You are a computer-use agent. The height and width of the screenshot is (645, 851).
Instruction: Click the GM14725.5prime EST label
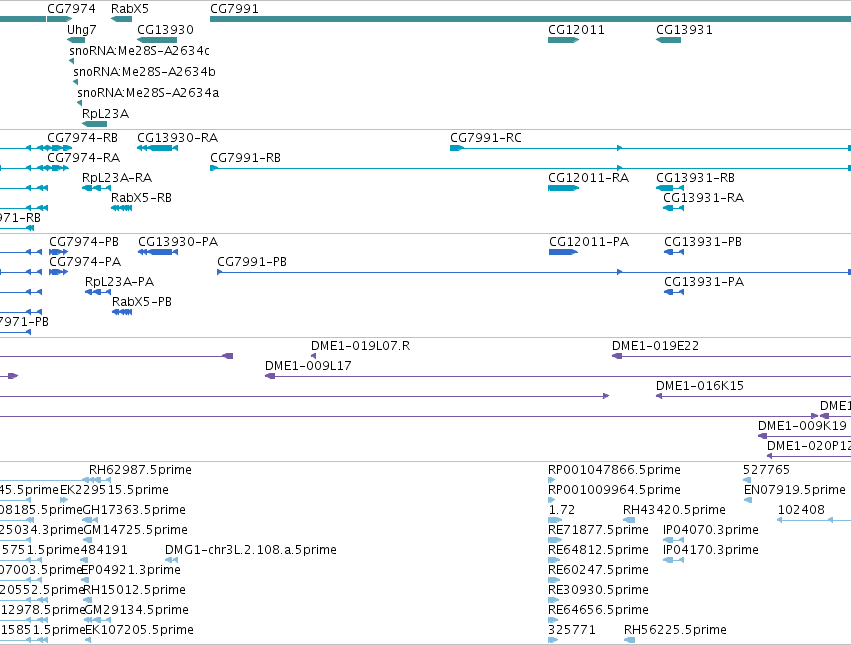(x=135, y=530)
